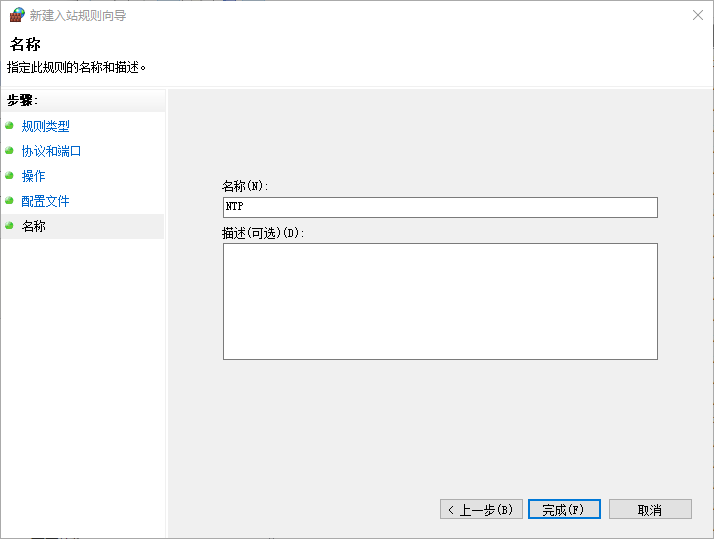The width and height of the screenshot is (714, 539).
Task: Jump to the 操作 step
Action: point(34,177)
